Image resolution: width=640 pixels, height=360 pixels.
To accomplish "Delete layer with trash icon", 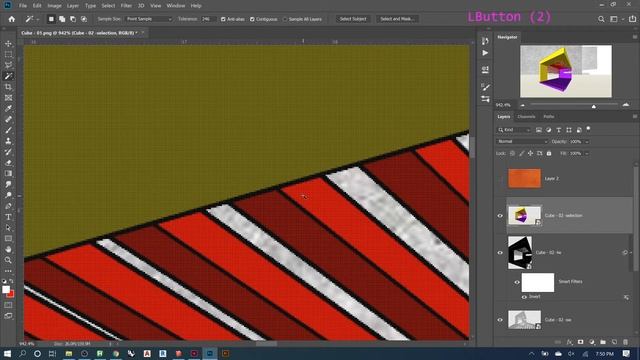I will coord(626,342).
